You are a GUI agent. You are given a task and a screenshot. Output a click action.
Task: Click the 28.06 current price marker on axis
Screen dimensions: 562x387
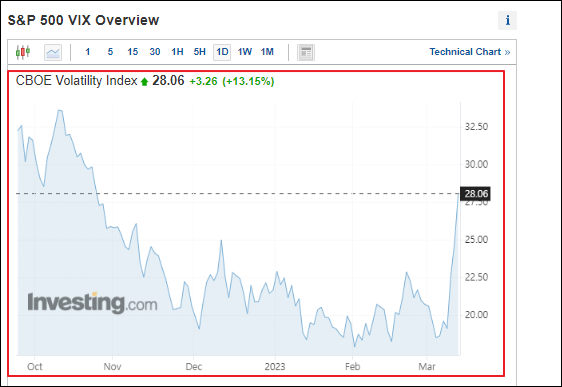475,194
